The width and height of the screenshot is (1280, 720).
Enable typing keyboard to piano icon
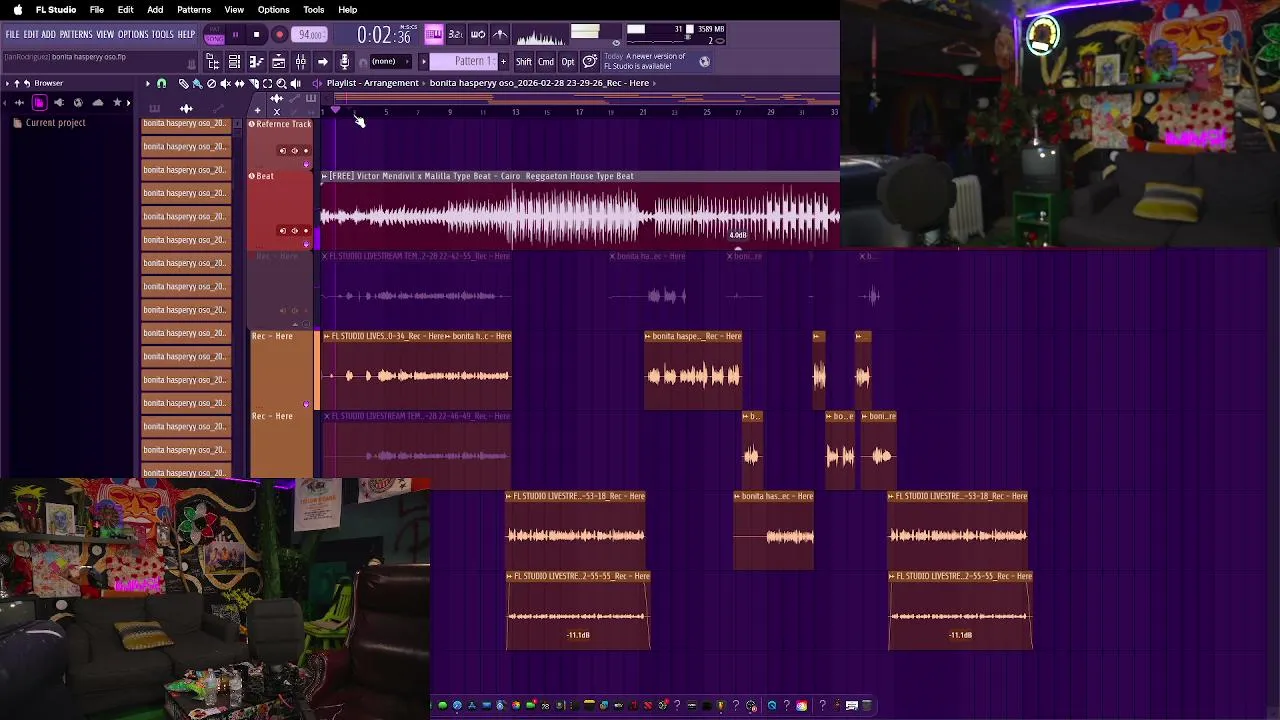tap(434, 34)
